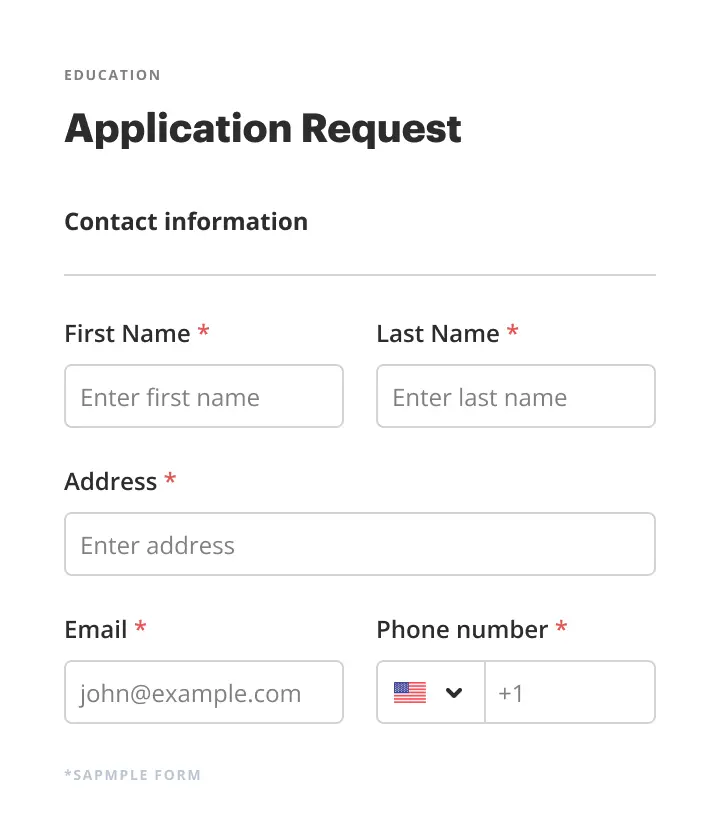The height and width of the screenshot is (824, 720).
Task: Click the red asterisk beside Last Name
Action: point(513,332)
